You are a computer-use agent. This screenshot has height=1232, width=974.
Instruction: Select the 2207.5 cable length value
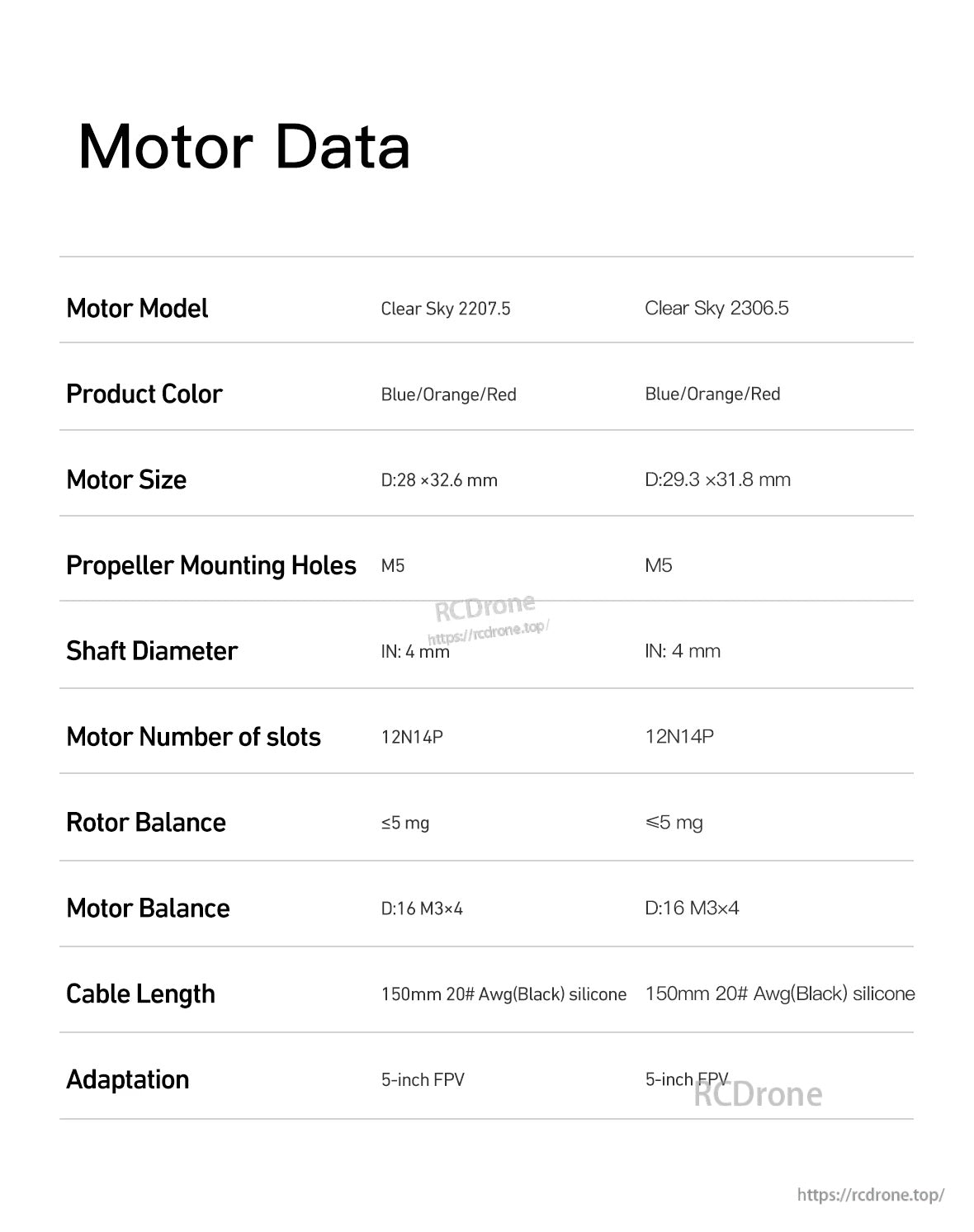(504, 994)
